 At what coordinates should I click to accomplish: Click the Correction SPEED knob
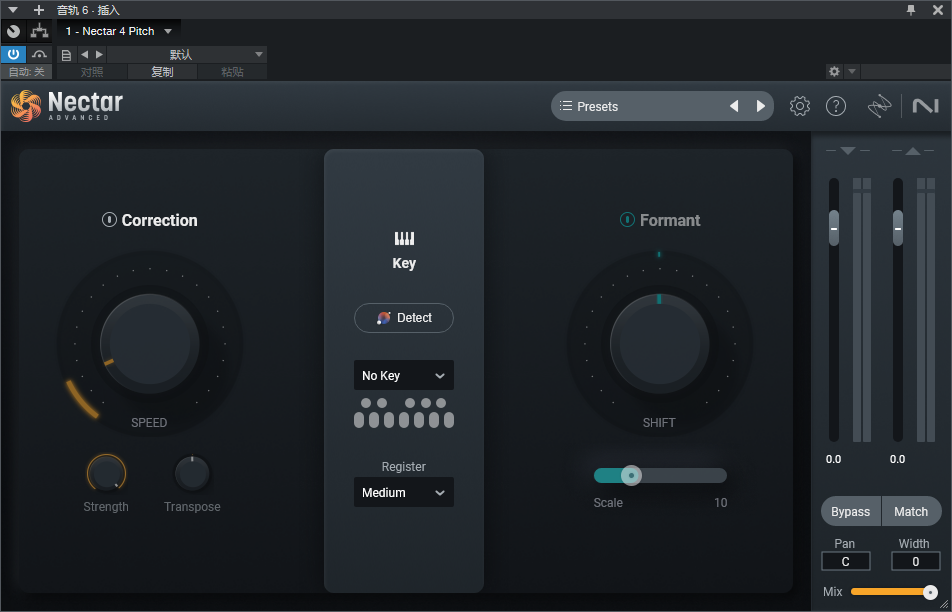(150, 344)
